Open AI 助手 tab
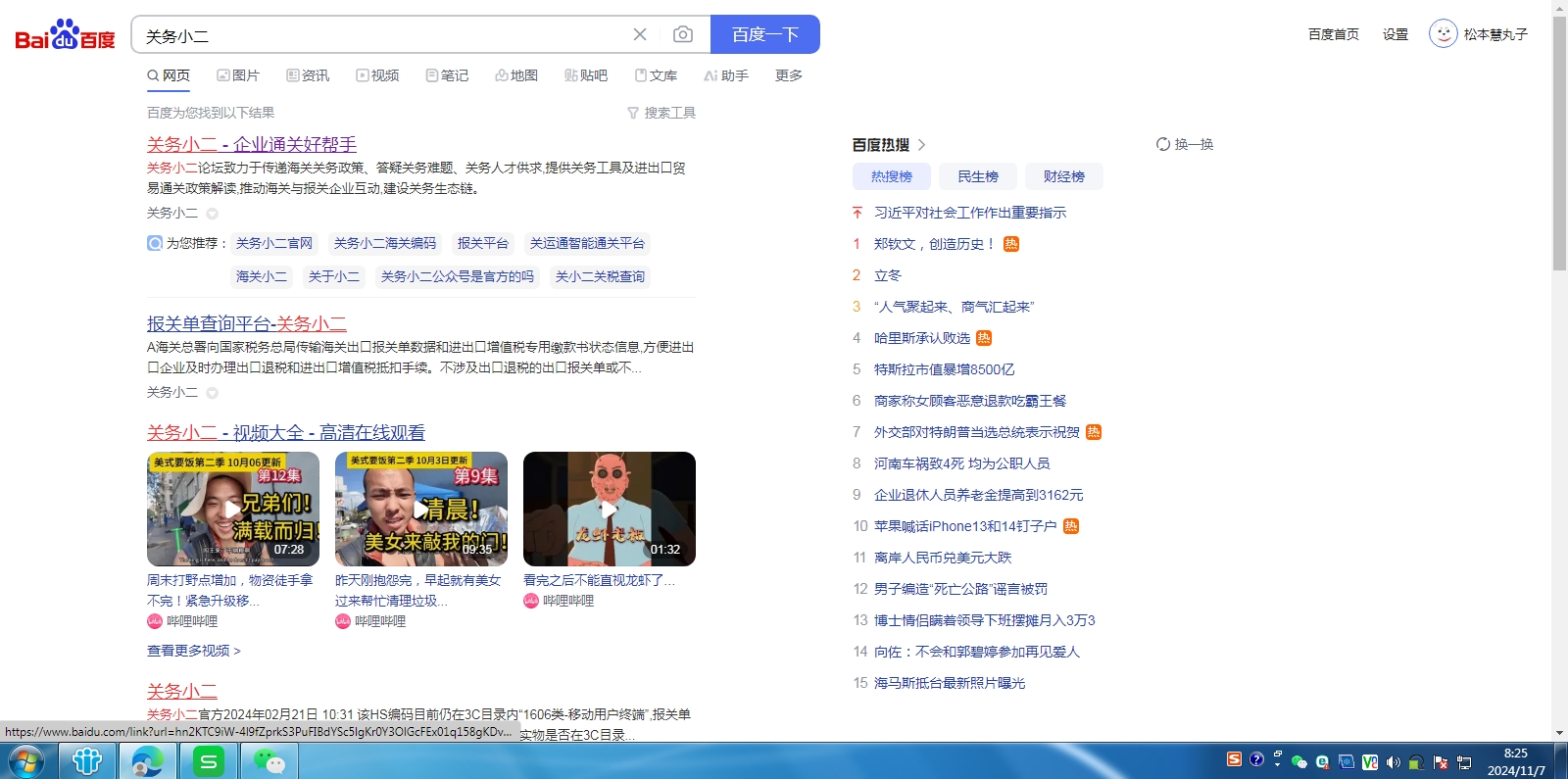 click(x=726, y=75)
